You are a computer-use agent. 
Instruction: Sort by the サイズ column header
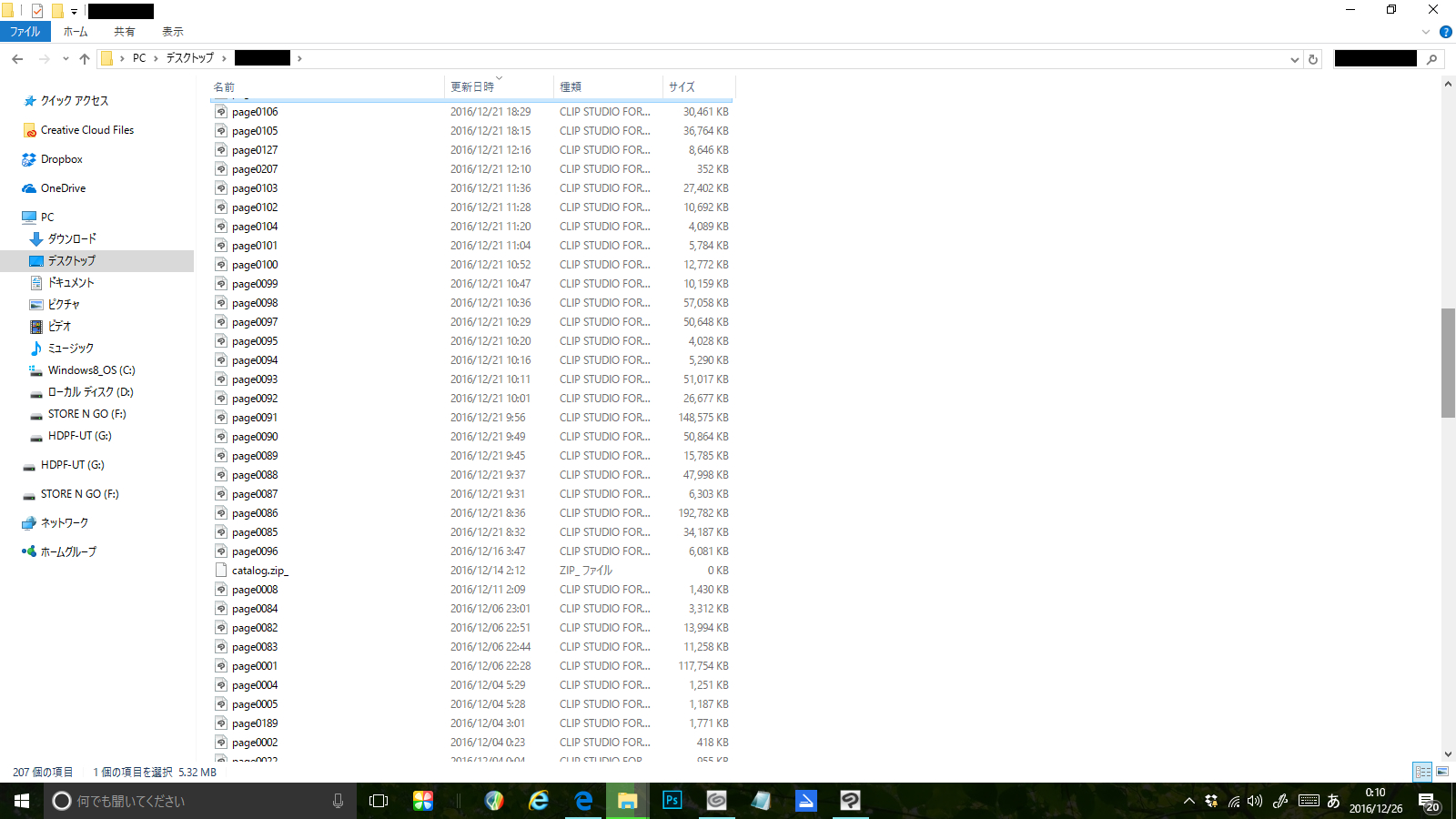(x=682, y=87)
